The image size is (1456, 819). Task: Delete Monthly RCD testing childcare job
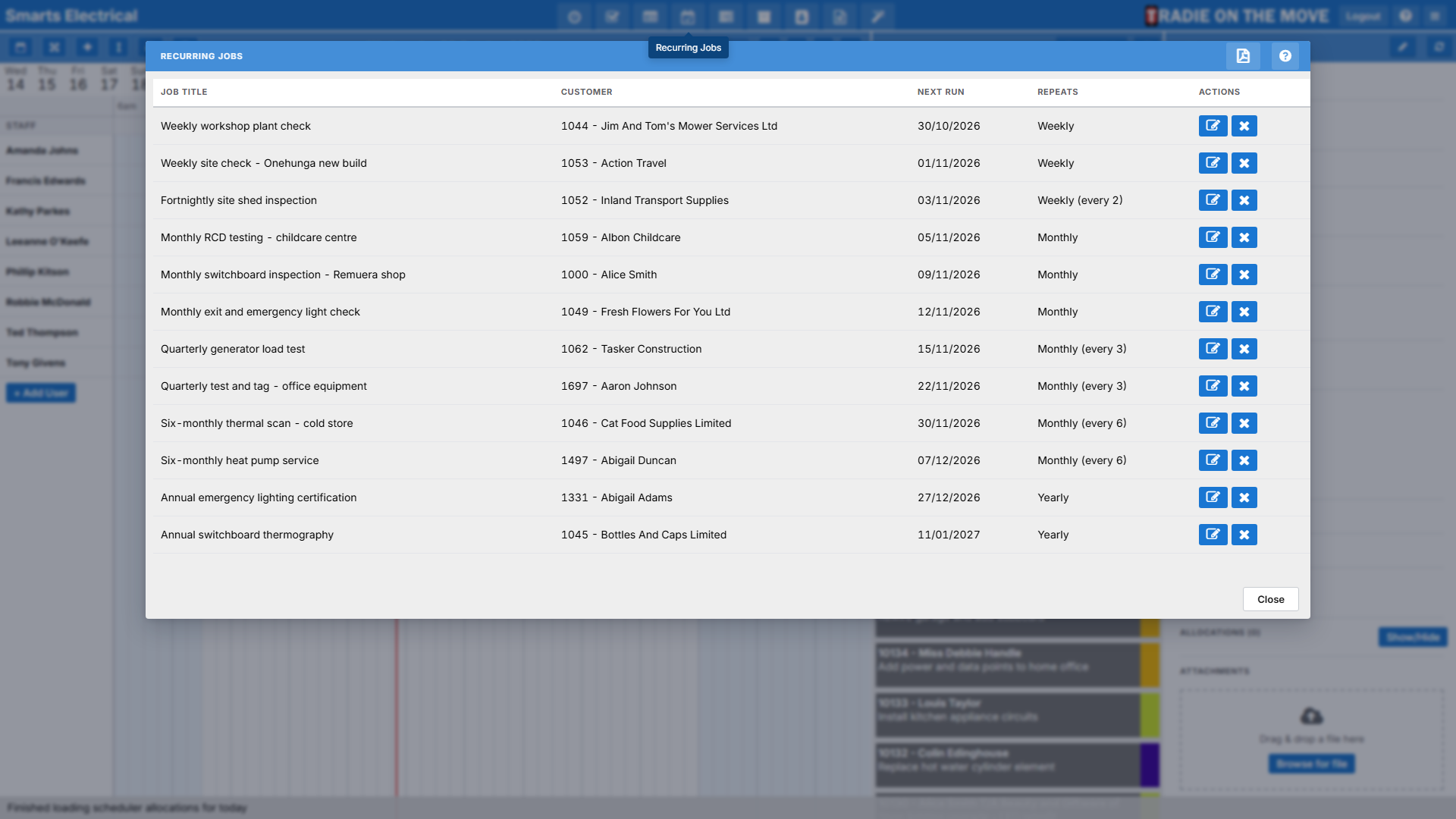click(x=1244, y=237)
